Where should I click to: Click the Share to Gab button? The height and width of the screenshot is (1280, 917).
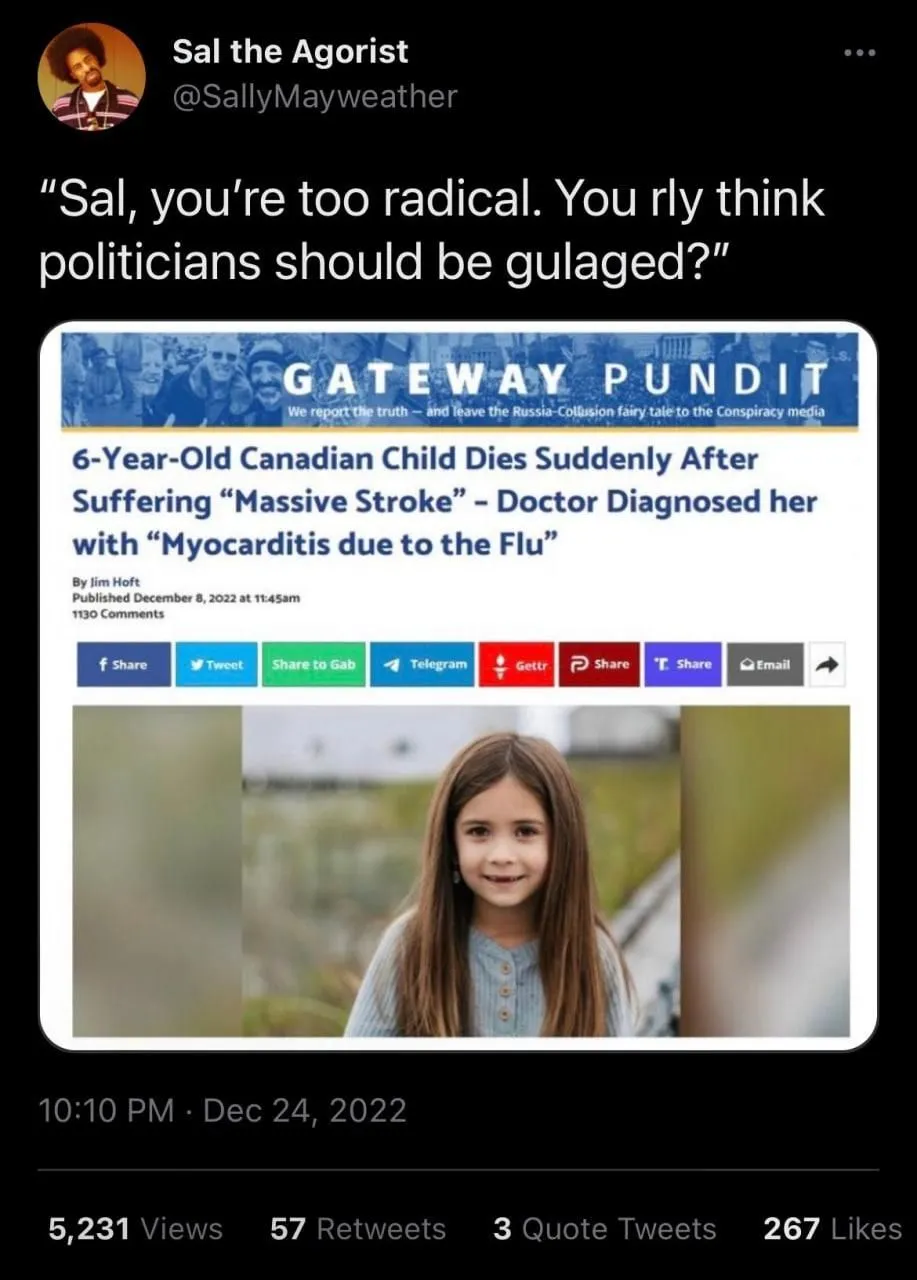(312, 664)
